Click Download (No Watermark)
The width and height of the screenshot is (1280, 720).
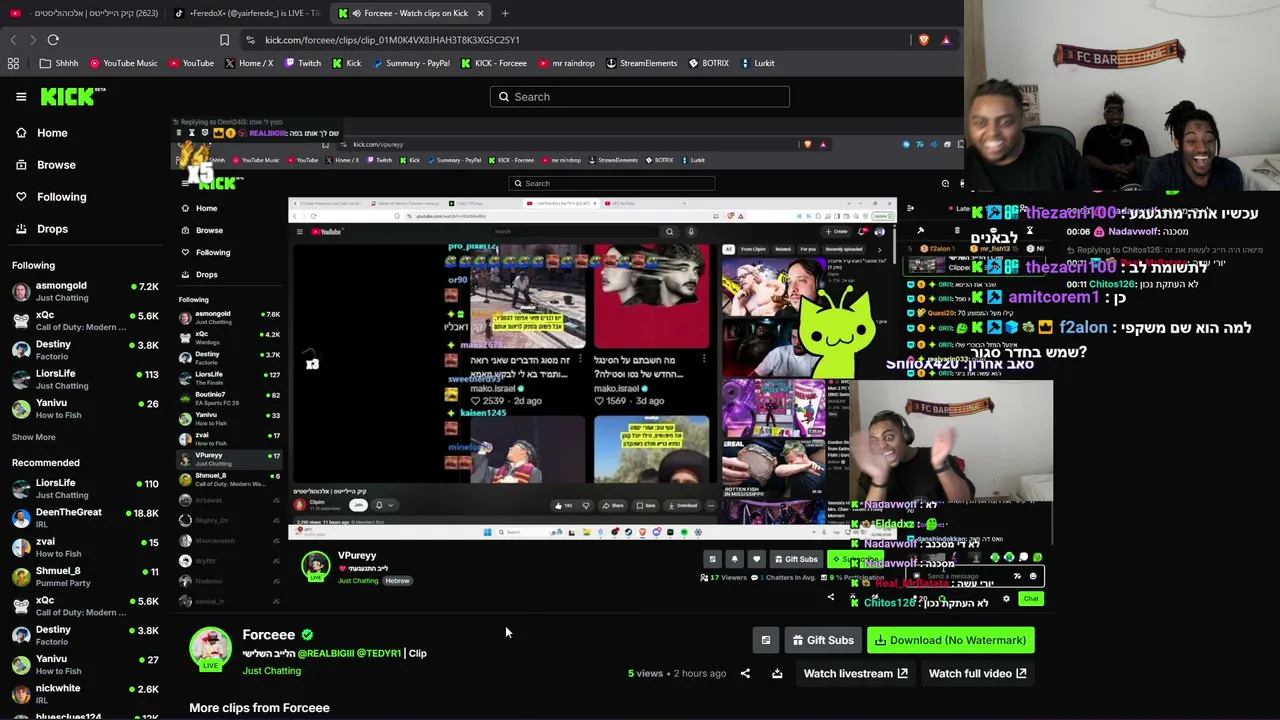coord(950,640)
